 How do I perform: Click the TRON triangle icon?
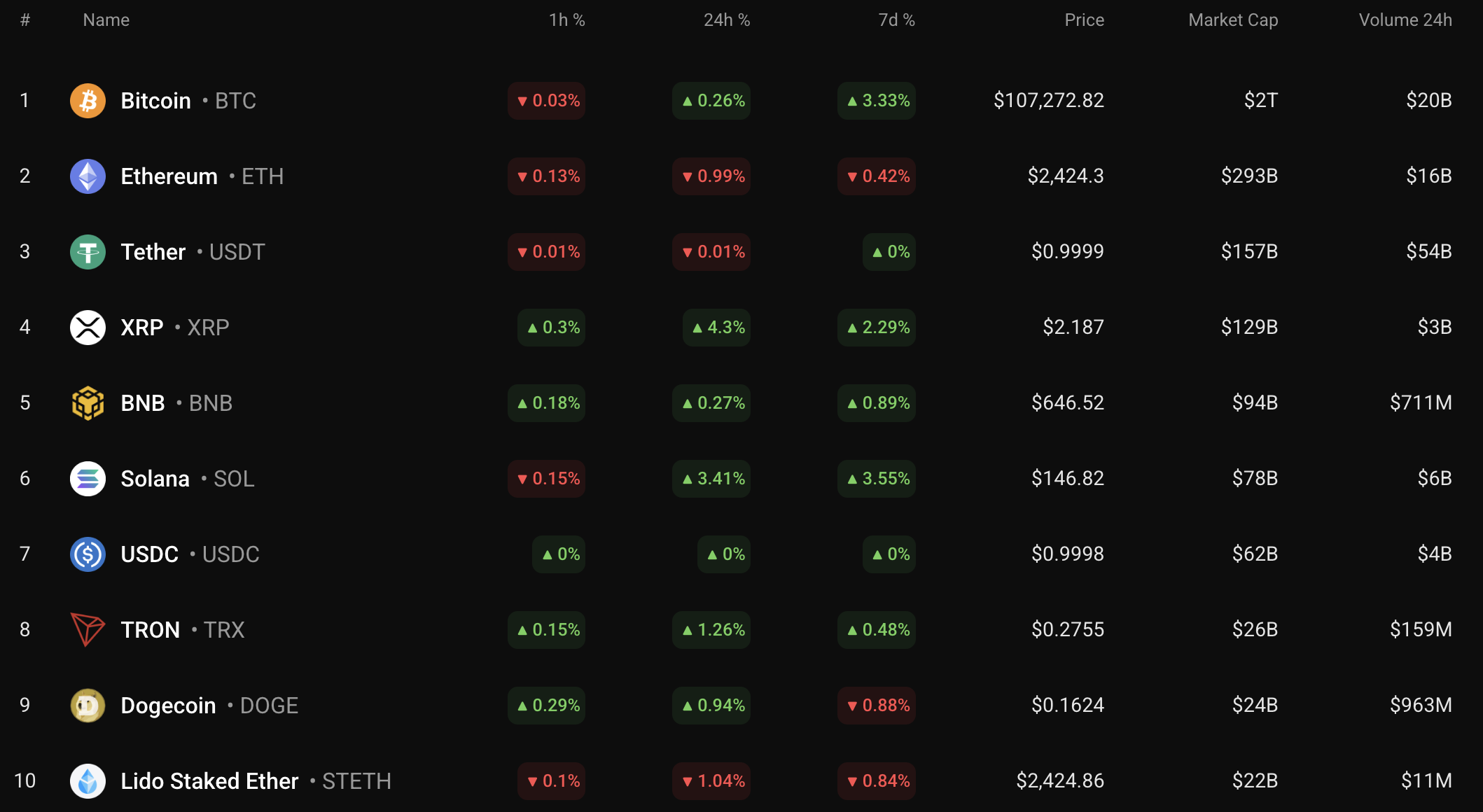(x=88, y=630)
